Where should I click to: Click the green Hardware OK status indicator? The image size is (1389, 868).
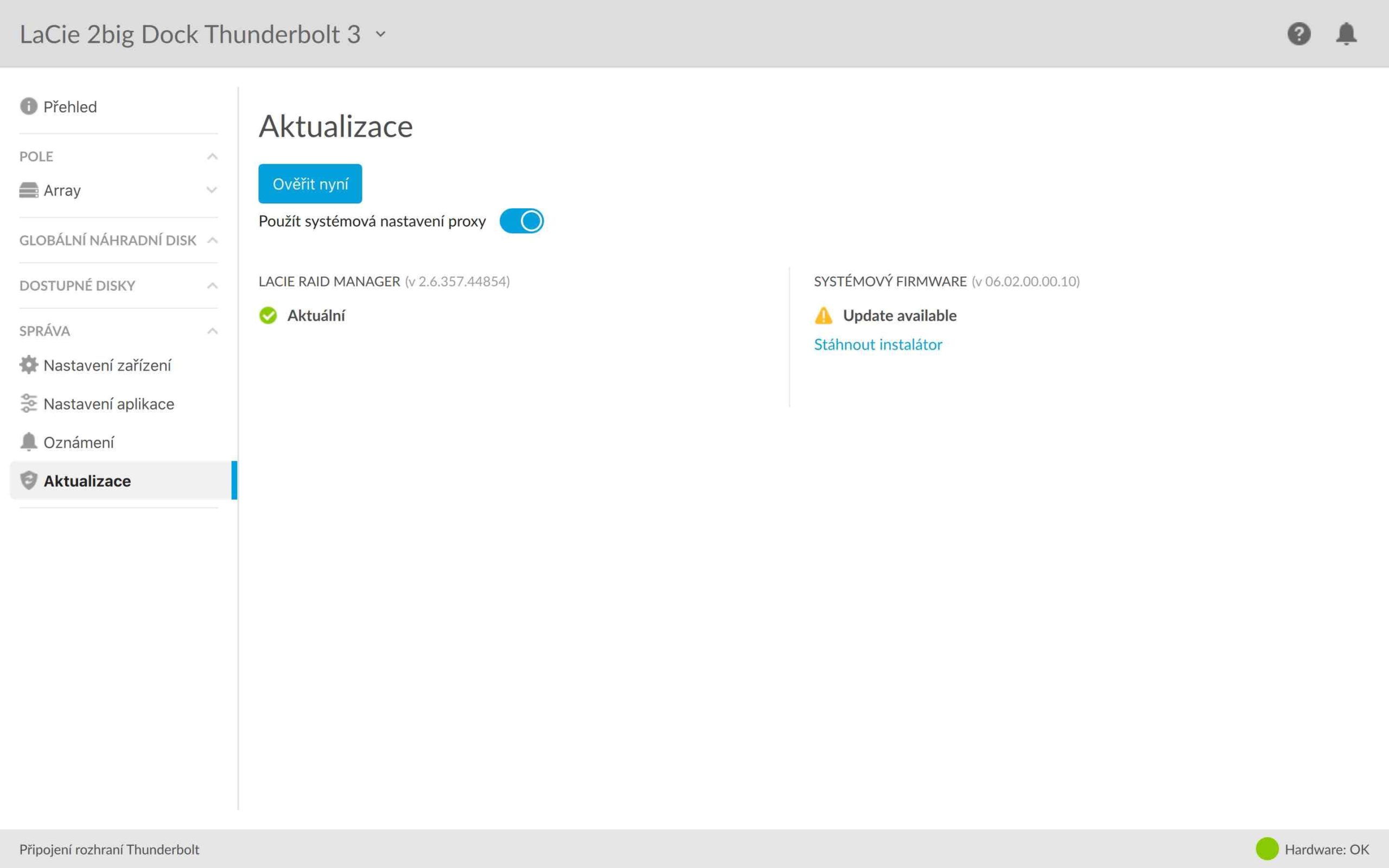[x=1267, y=849]
